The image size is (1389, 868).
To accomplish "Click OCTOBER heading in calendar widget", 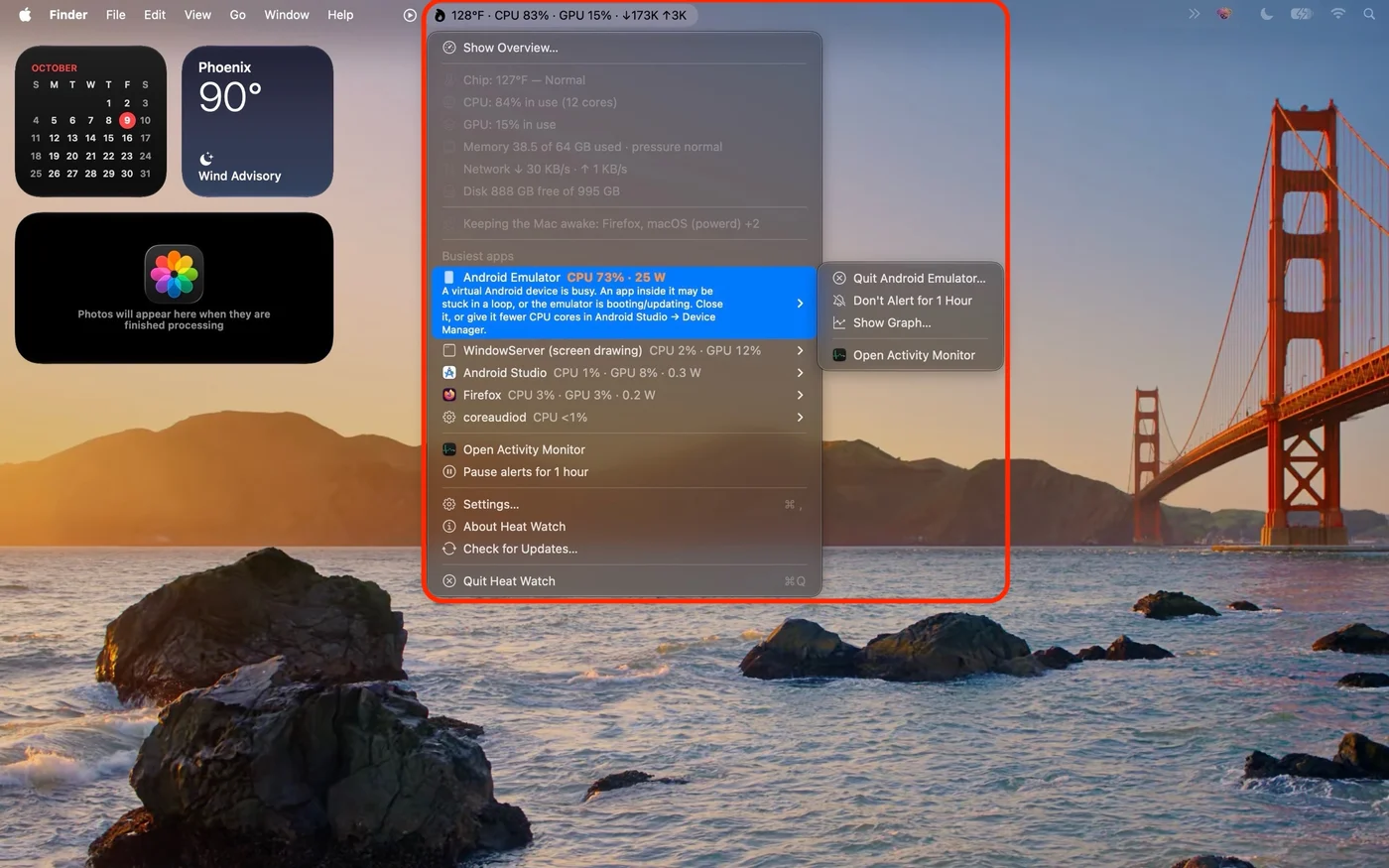I will [x=54, y=68].
